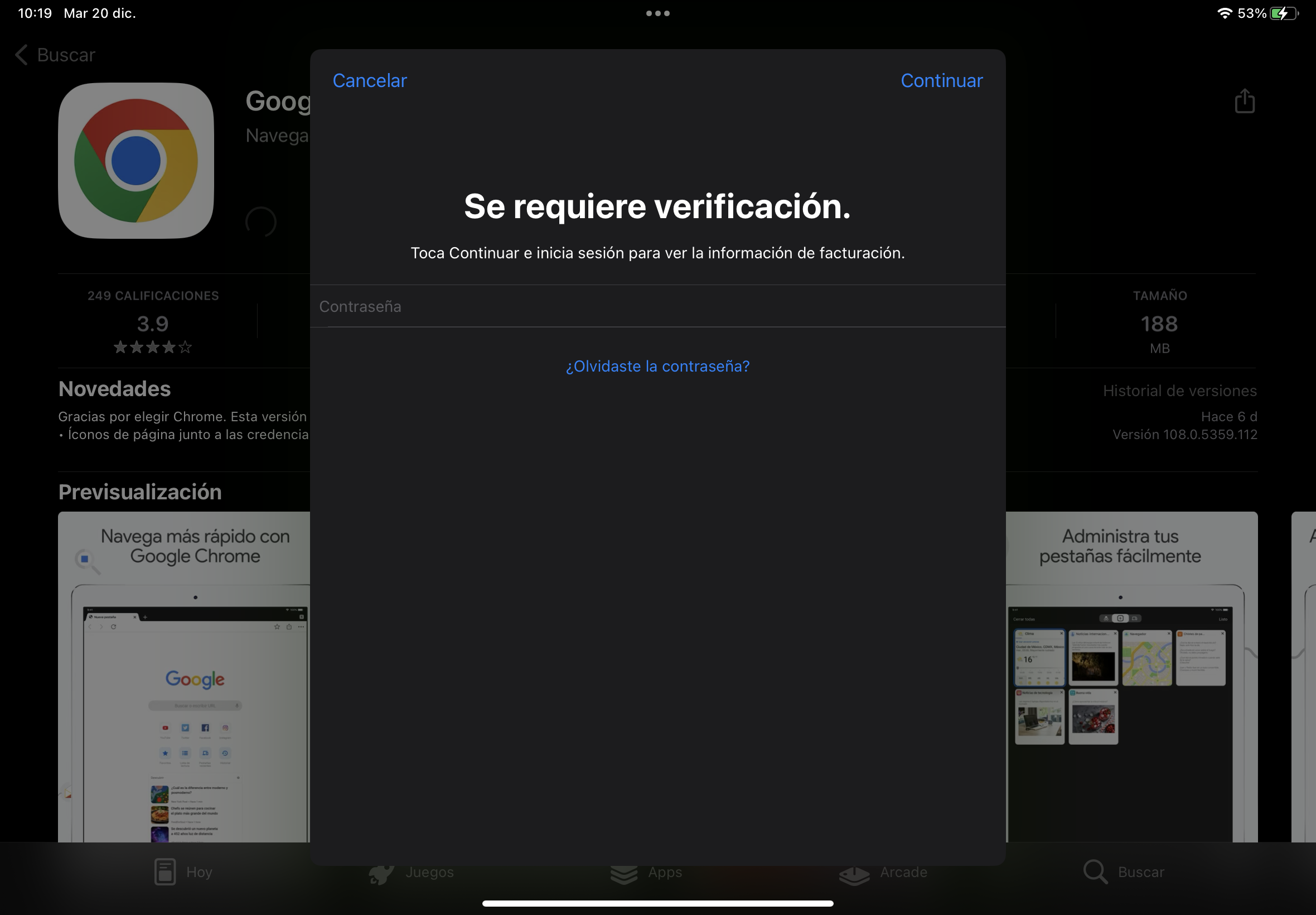The width and height of the screenshot is (1316, 915).
Task: Tap the download progress spinner
Action: [260, 223]
